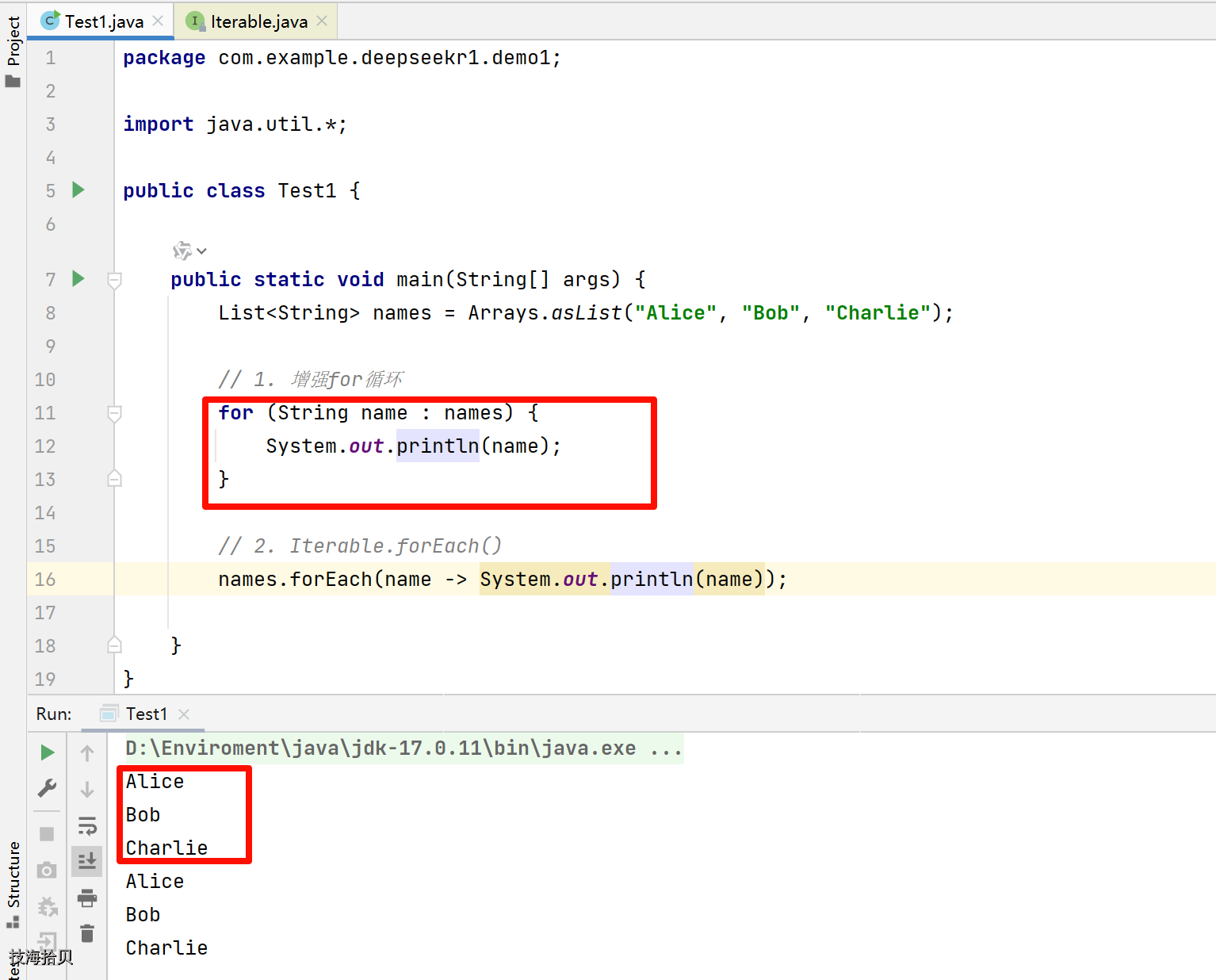
Task: Click the forEach call on line 16
Action: coord(331,580)
